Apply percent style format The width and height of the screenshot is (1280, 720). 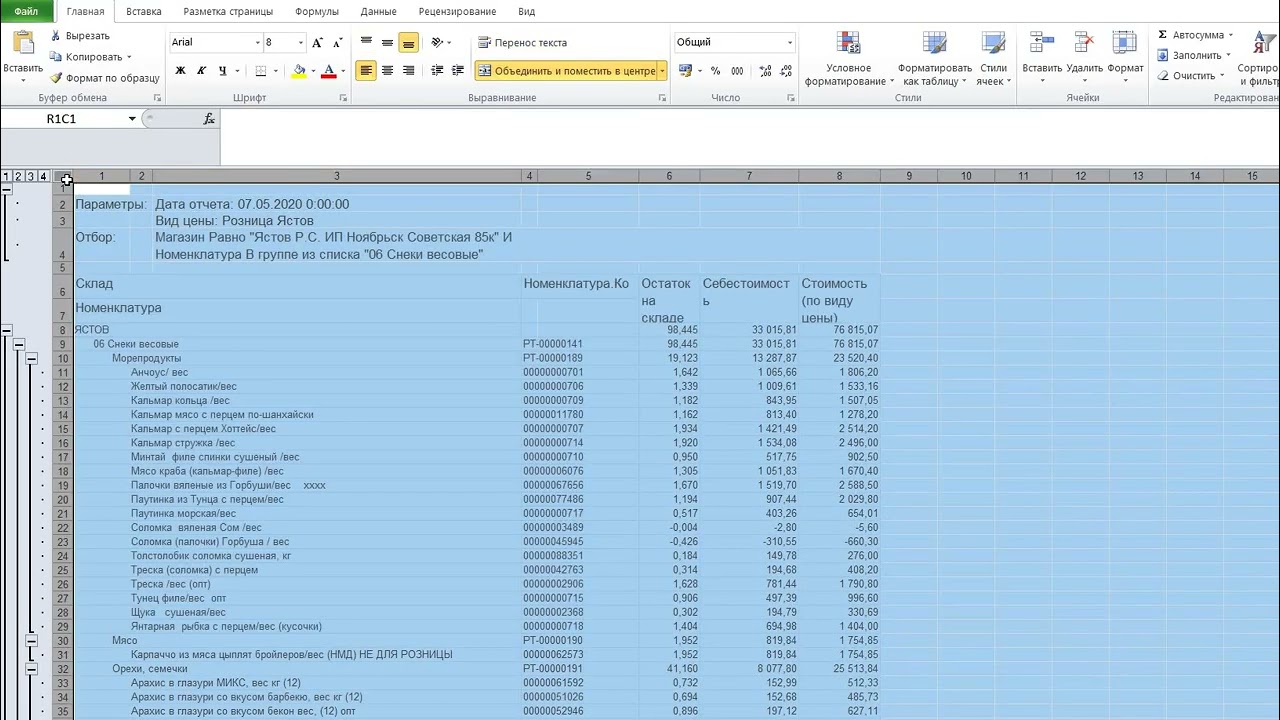coord(715,71)
